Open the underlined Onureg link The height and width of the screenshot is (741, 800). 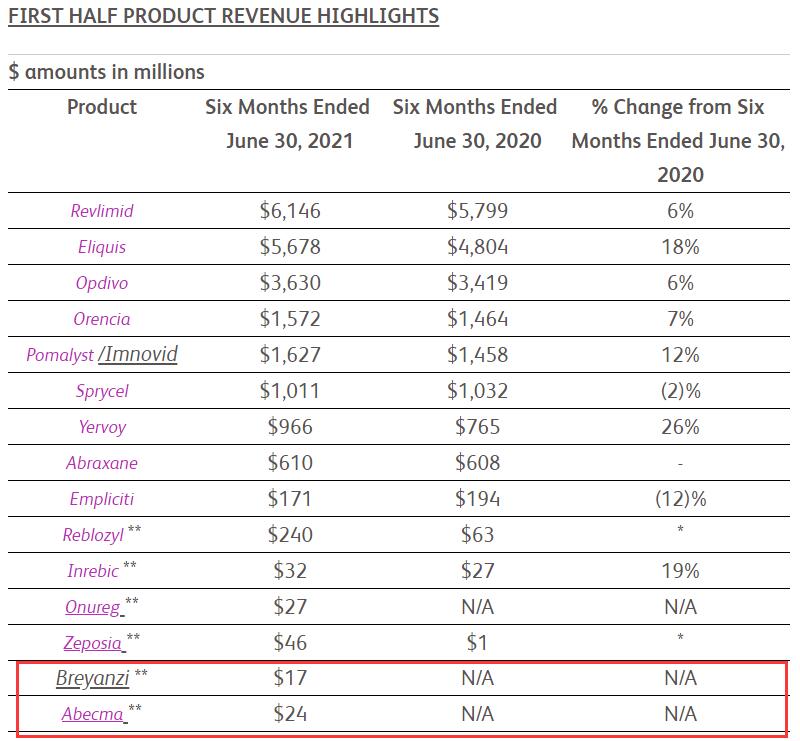(x=93, y=607)
